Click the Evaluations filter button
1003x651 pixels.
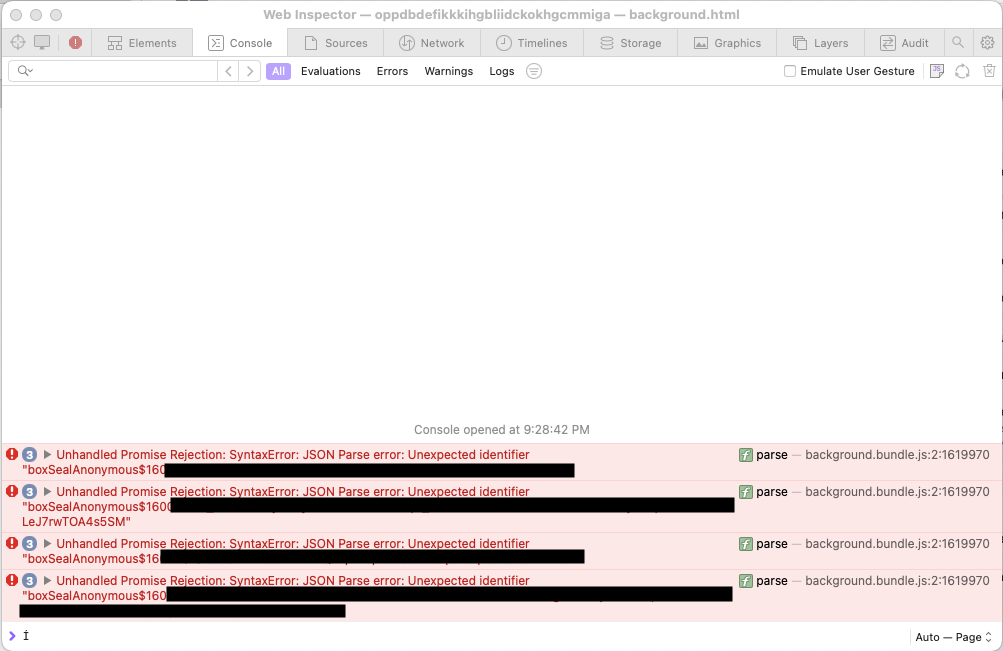click(x=330, y=71)
